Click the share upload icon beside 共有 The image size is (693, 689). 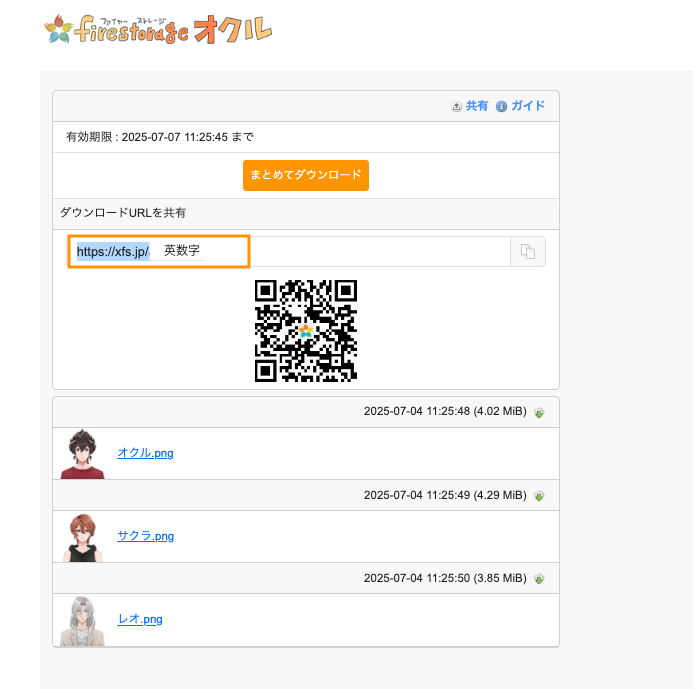tap(456, 107)
